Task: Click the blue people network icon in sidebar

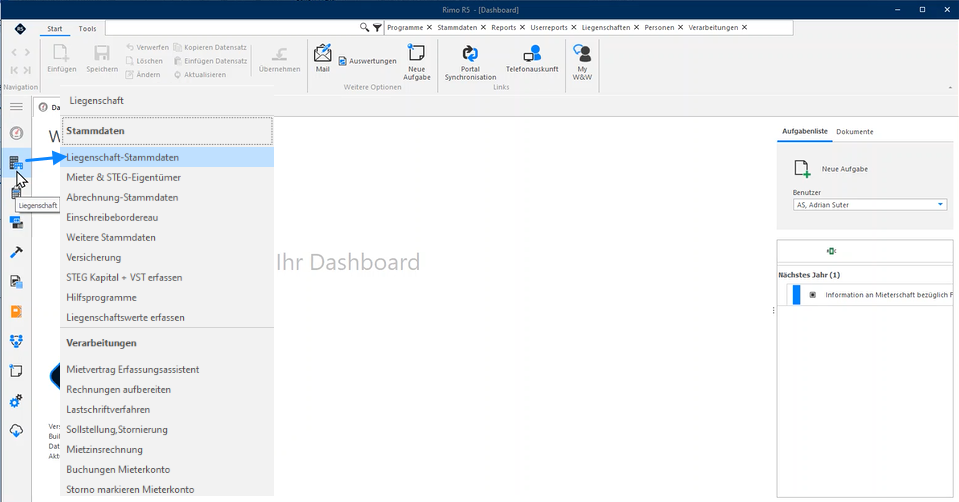Action: tap(17, 341)
